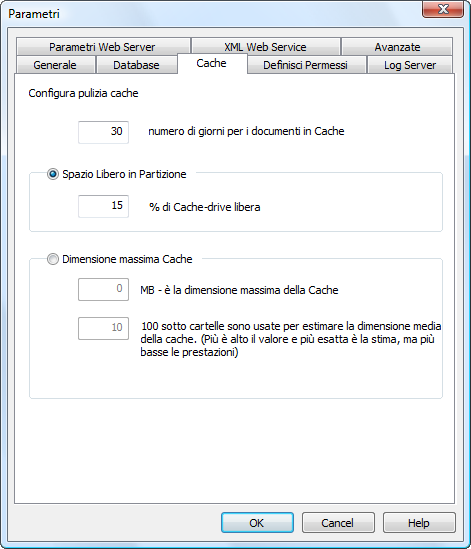Click the sub-folders field showing 10
The width and height of the screenshot is (471, 549).
pyautogui.click(x=103, y=328)
